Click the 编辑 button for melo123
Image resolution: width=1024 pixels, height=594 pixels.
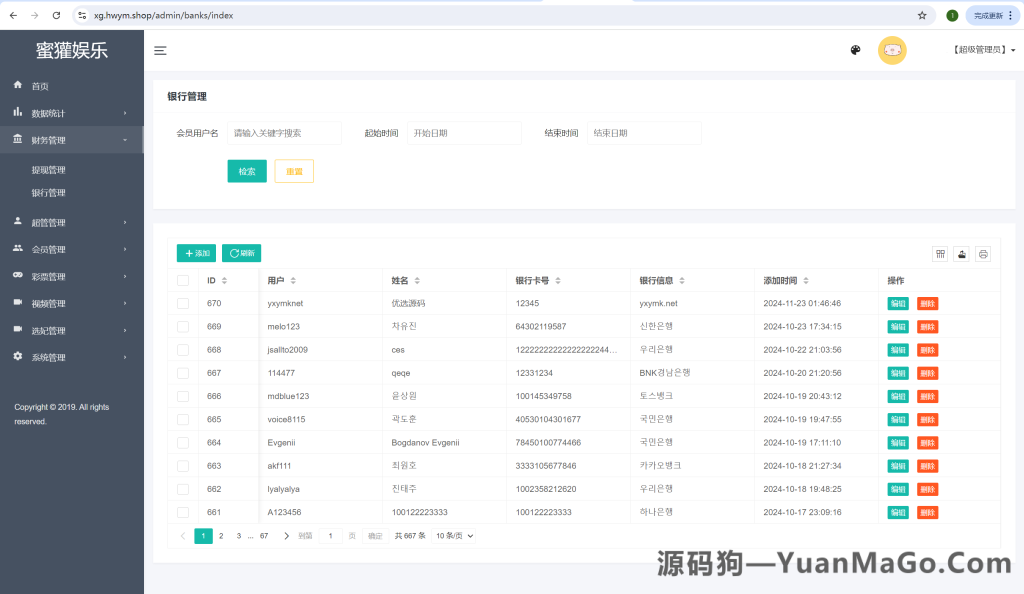tap(897, 326)
